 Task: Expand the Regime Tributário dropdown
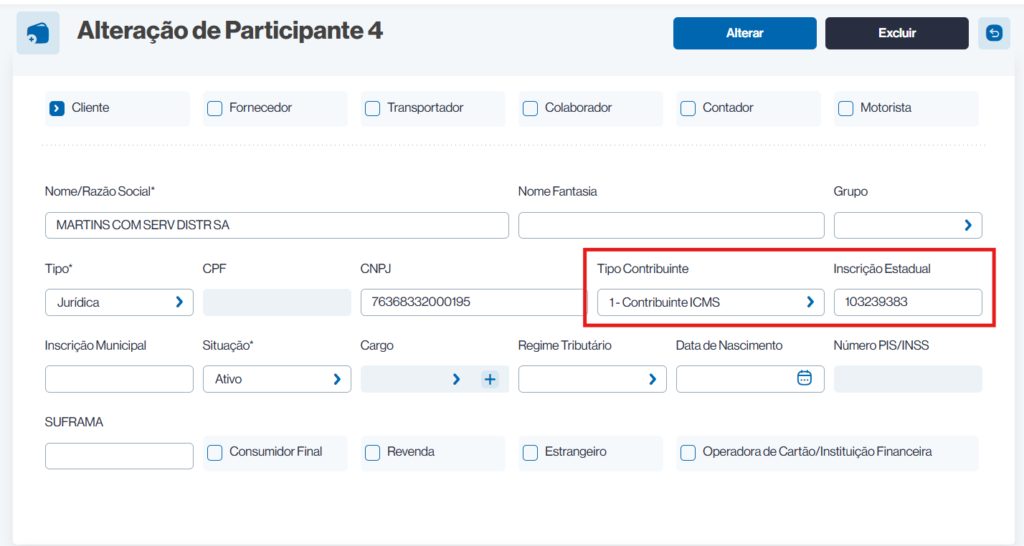click(x=591, y=379)
